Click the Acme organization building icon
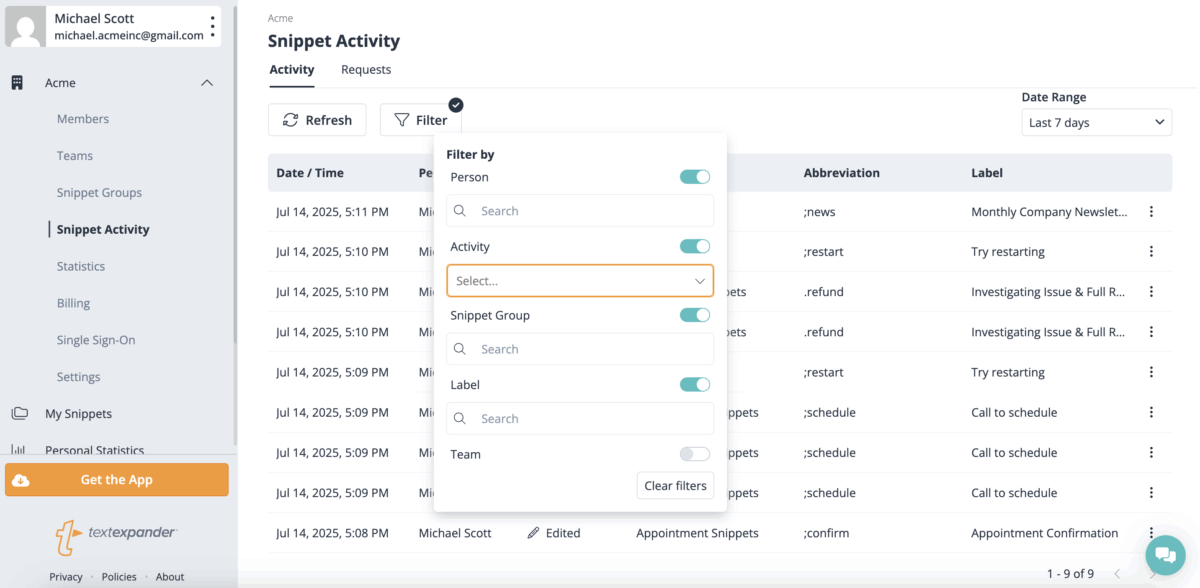The image size is (1200, 588). pos(17,83)
